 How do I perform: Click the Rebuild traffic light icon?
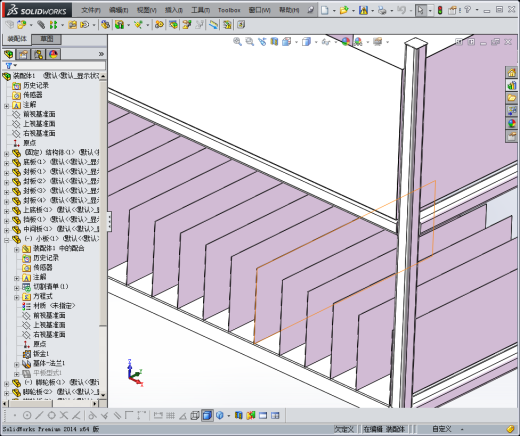coord(440,10)
